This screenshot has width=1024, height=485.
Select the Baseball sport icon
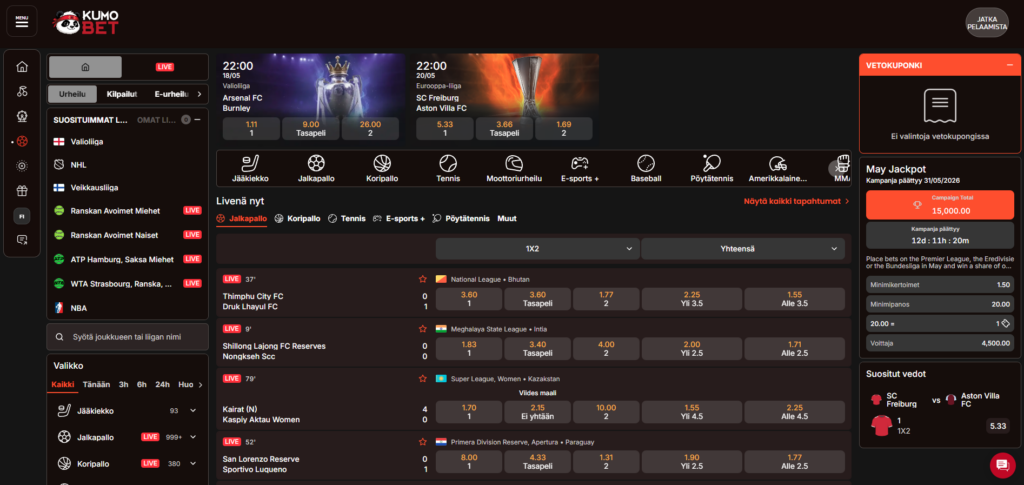646,168
